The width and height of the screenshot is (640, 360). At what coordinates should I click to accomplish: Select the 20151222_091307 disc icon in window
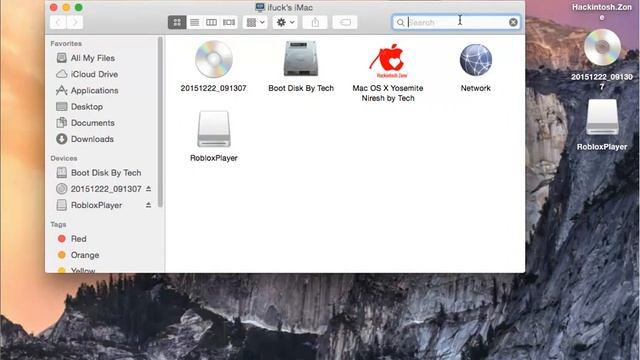click(213, 60)
